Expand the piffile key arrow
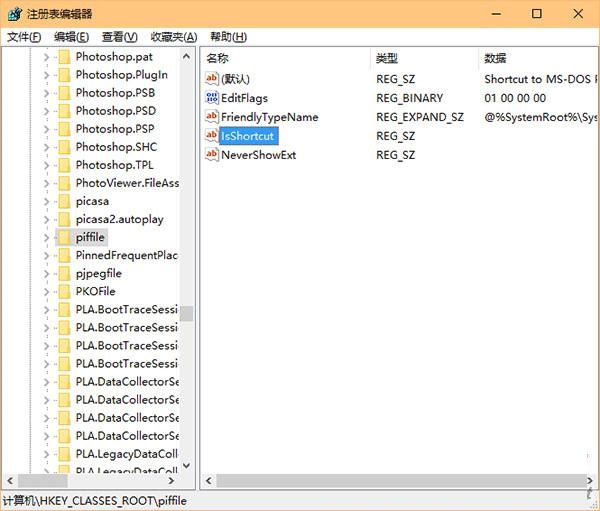Viewport: 600px width, 511px height. click(x=46, y=237)
